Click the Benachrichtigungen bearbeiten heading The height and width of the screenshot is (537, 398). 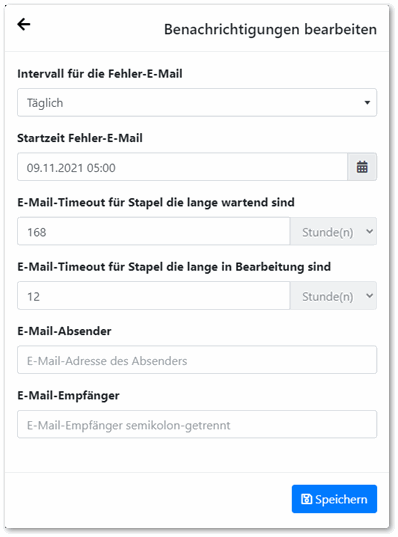tap(270, 29)
